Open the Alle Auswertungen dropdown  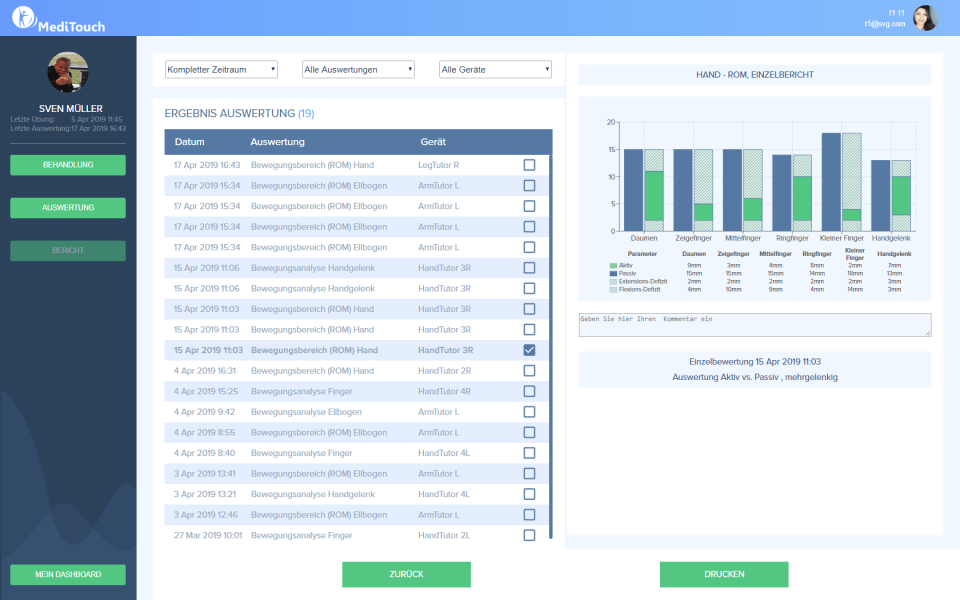point(358,69)
